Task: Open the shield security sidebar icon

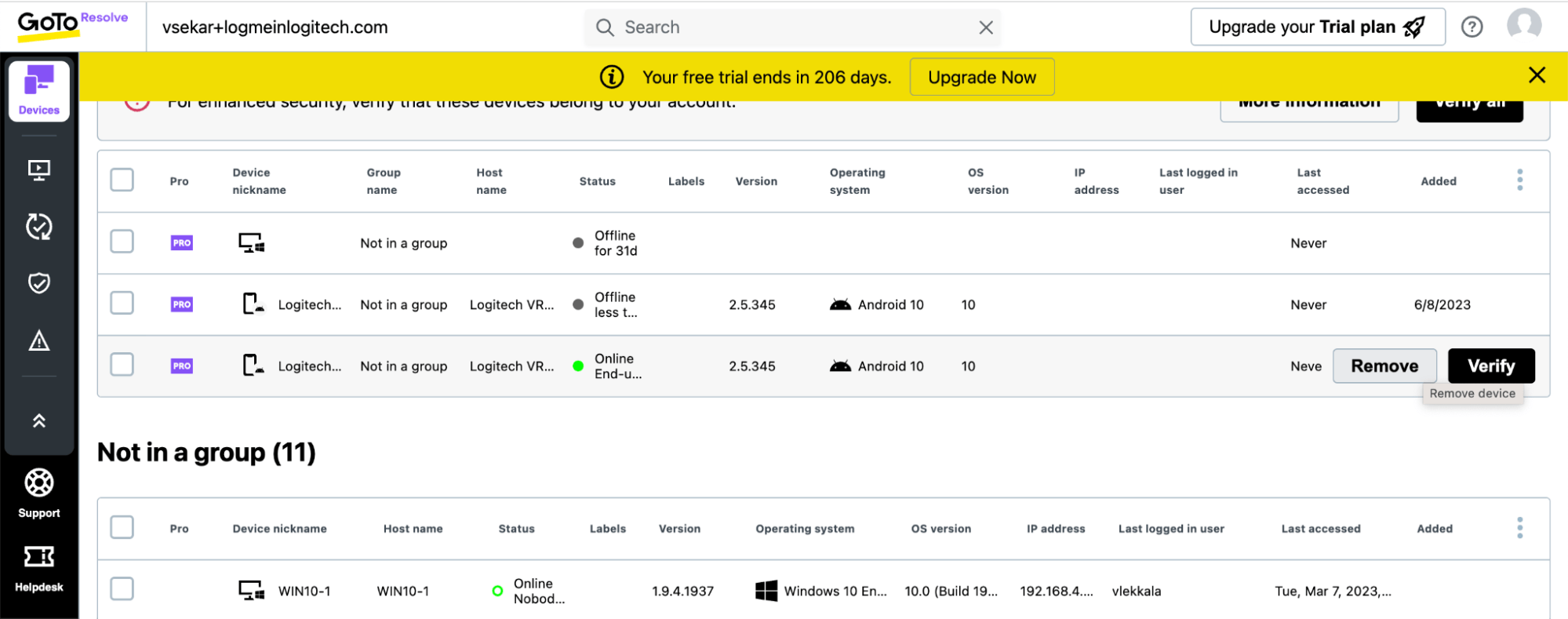Action: point(38,283)
